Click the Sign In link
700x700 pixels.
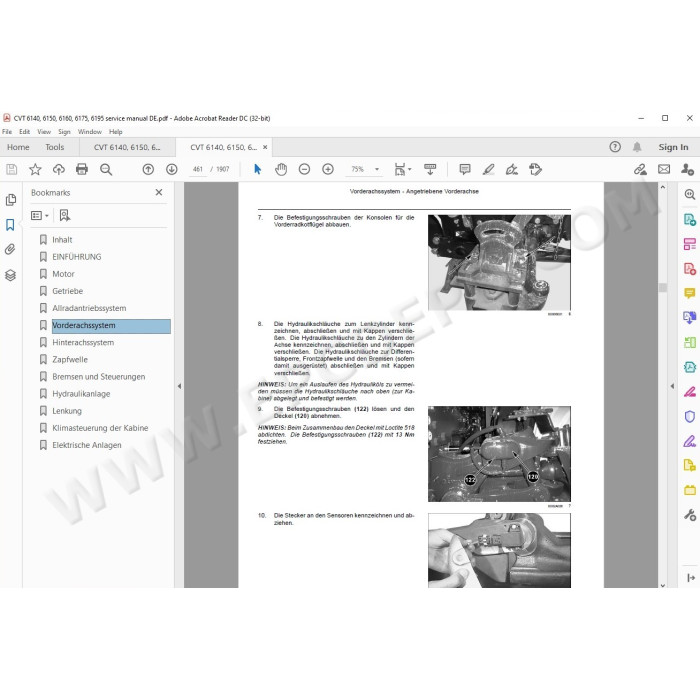click(x=673, y=147)
